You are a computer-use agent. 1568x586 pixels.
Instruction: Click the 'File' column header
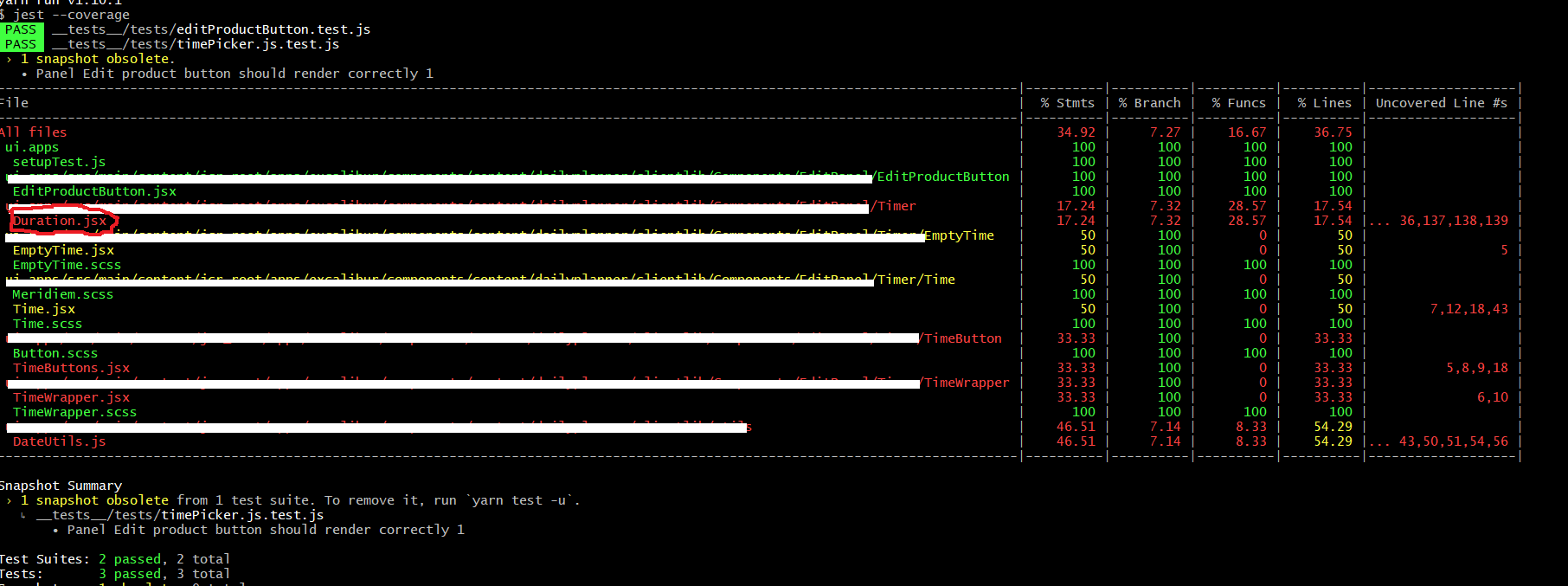click(14, 103)
